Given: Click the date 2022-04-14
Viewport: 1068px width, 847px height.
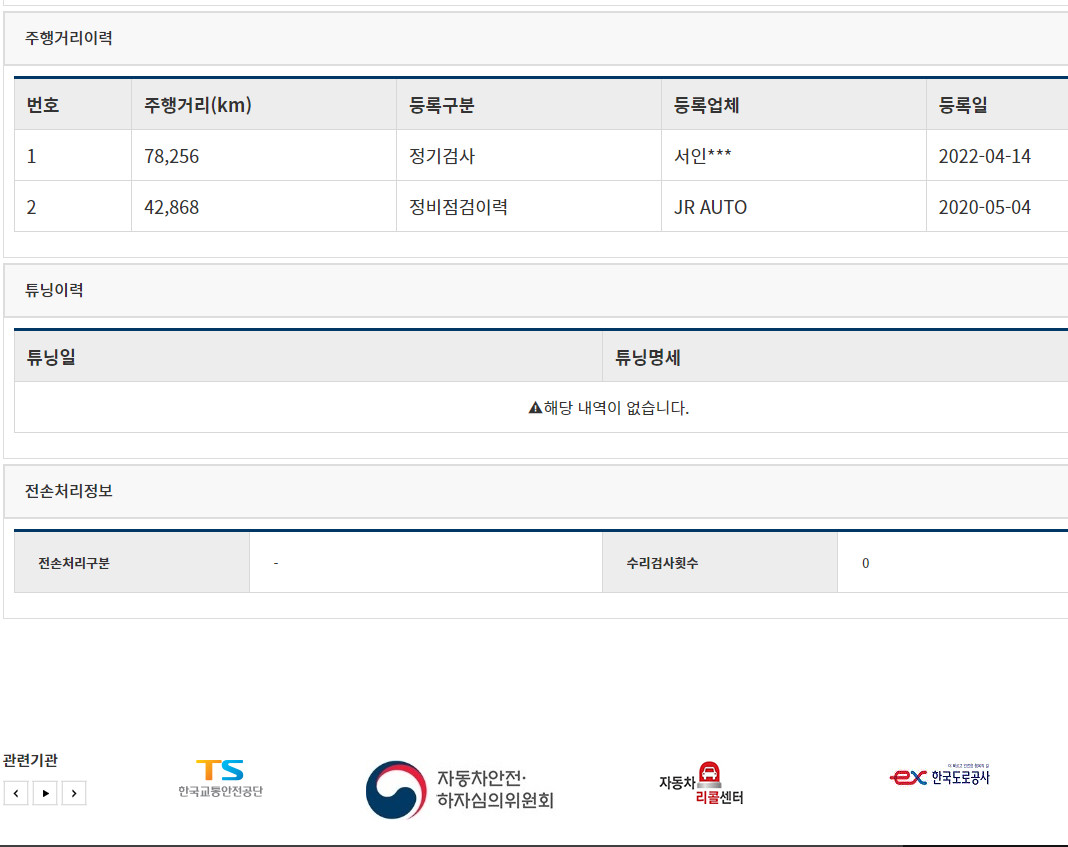Looking at the screenshot, I should pyautogui.click(x=985, y=156).
